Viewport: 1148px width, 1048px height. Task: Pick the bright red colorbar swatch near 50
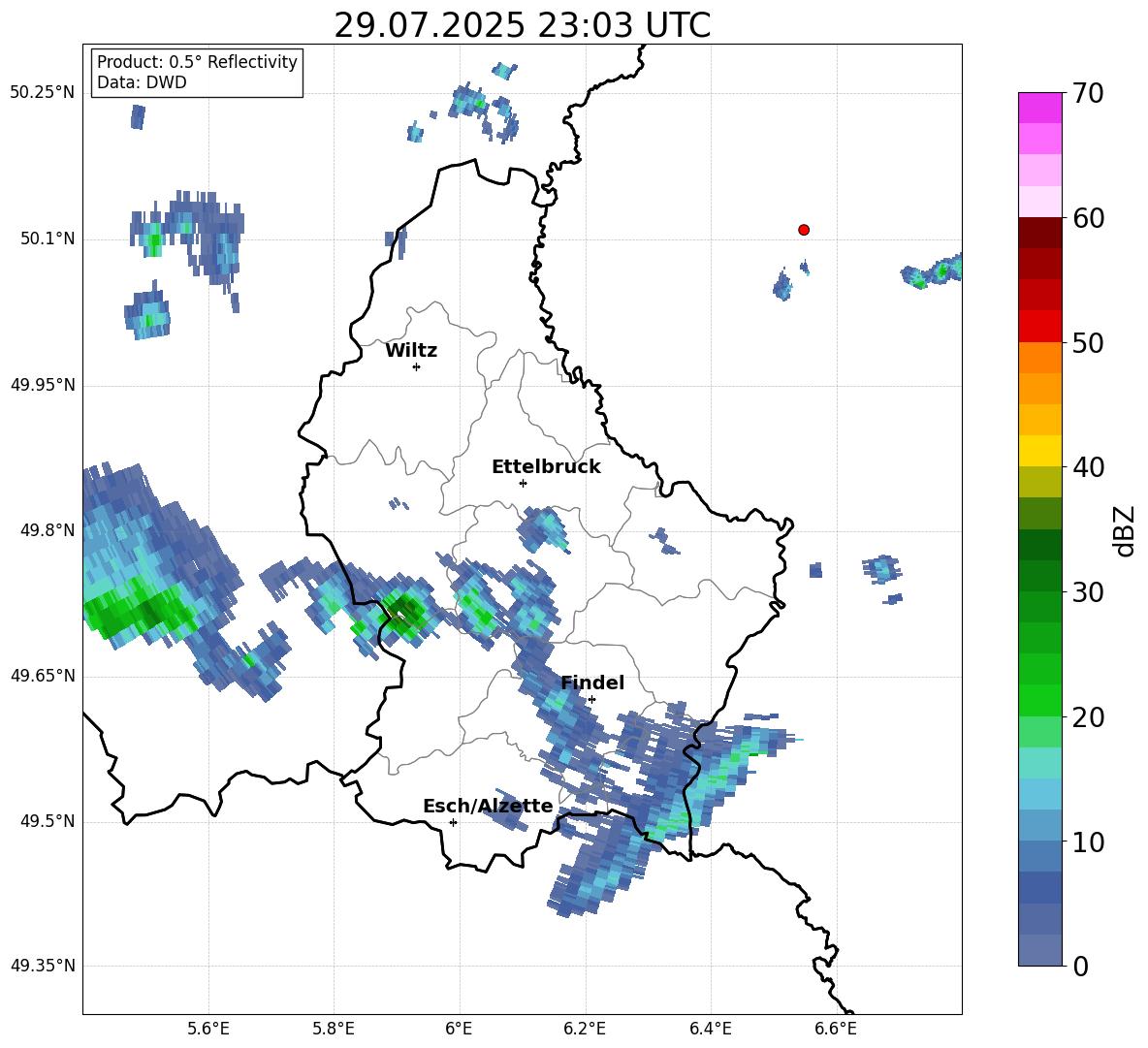coord(1039,327)
